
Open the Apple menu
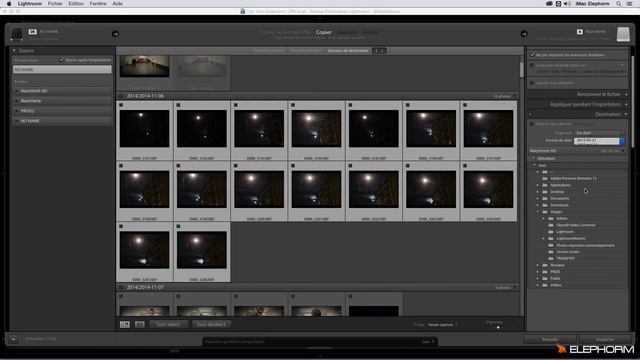pos(9,4)
